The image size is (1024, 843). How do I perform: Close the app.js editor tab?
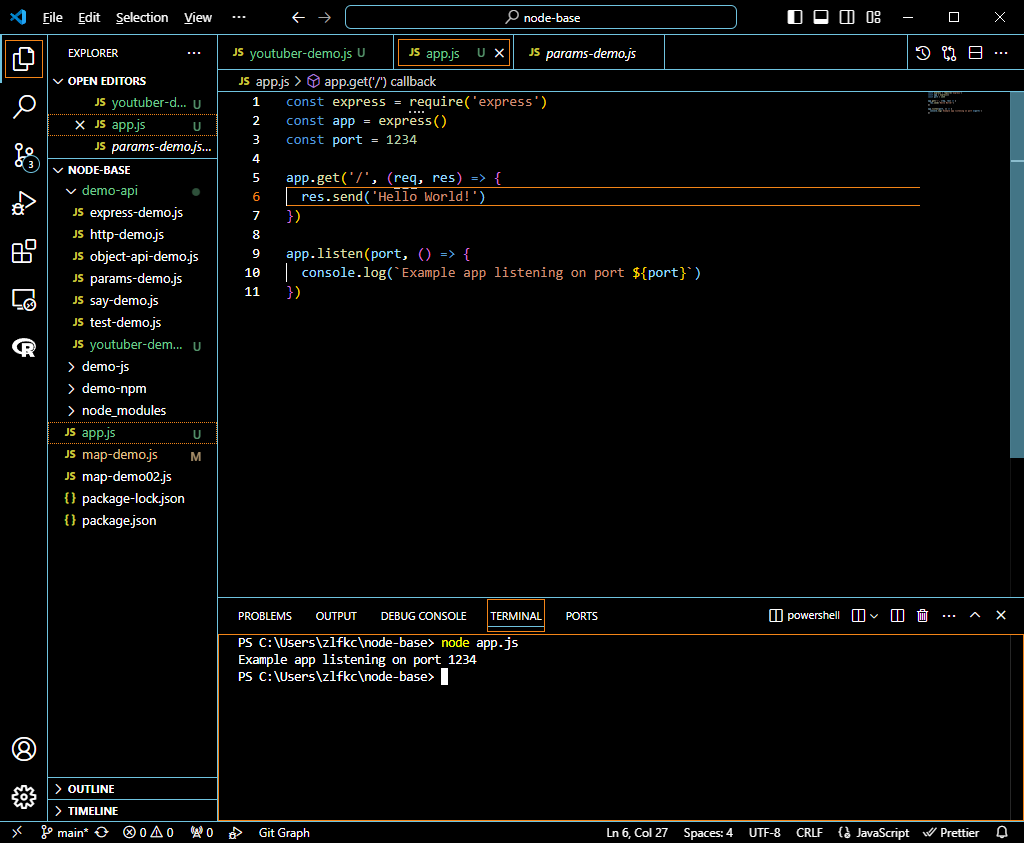(500, 53)
